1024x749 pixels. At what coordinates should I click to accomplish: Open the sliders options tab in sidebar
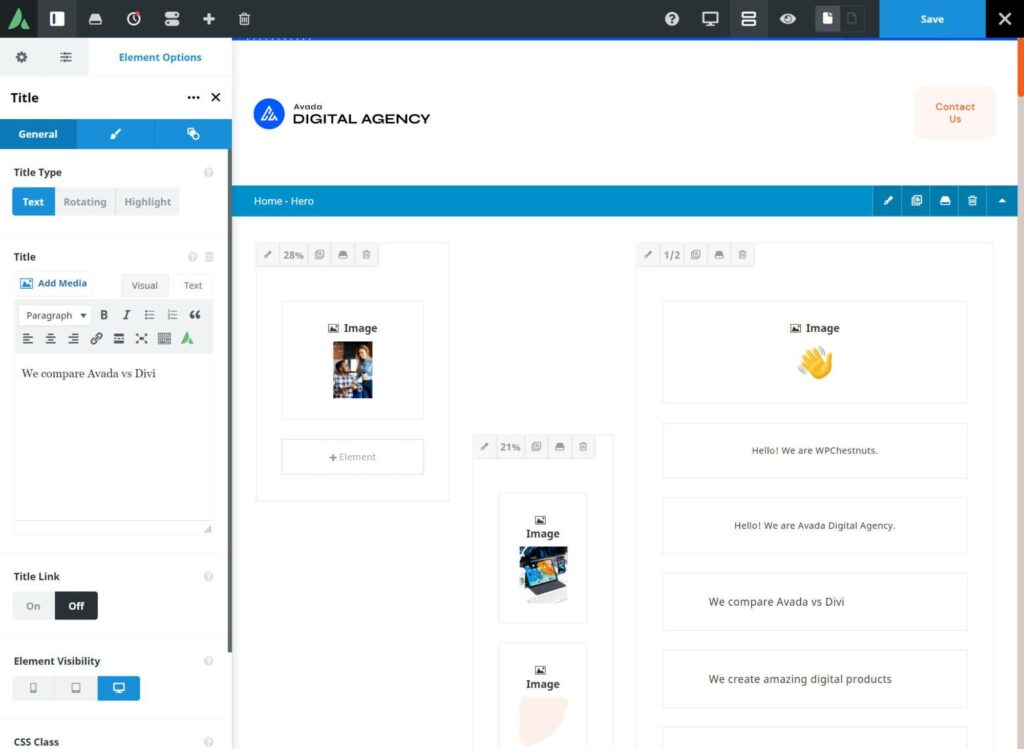click(x=66, y=57)
